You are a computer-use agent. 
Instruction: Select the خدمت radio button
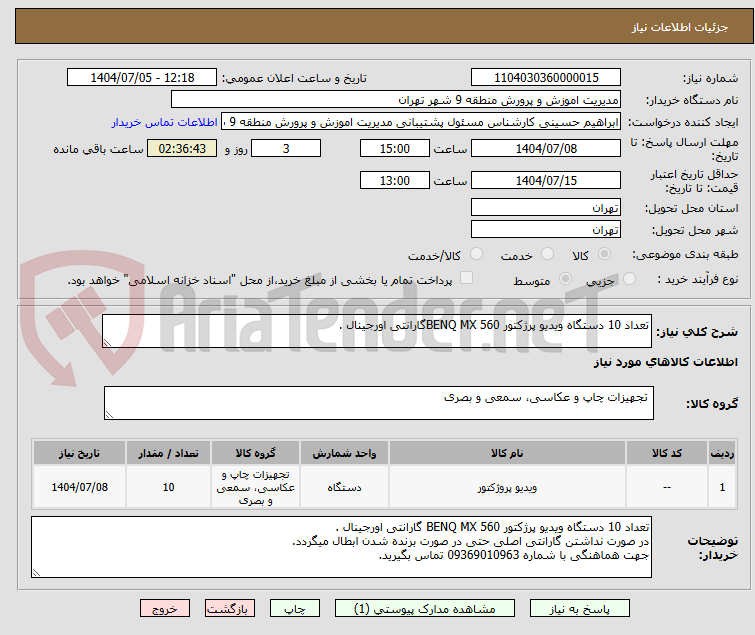[x=547, y=254]
